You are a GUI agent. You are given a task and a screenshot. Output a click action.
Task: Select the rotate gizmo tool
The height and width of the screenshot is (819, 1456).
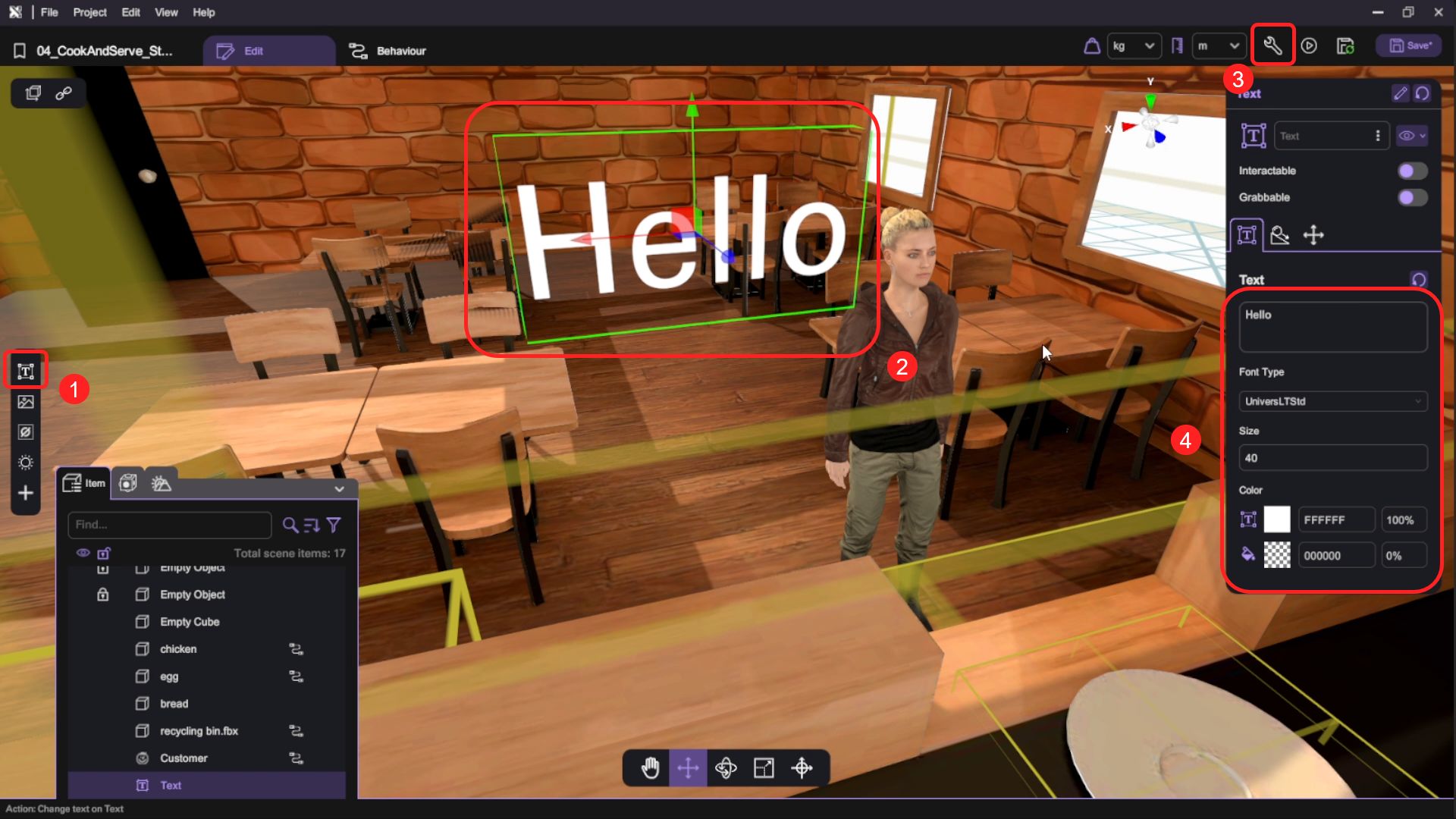pos(726,768)
